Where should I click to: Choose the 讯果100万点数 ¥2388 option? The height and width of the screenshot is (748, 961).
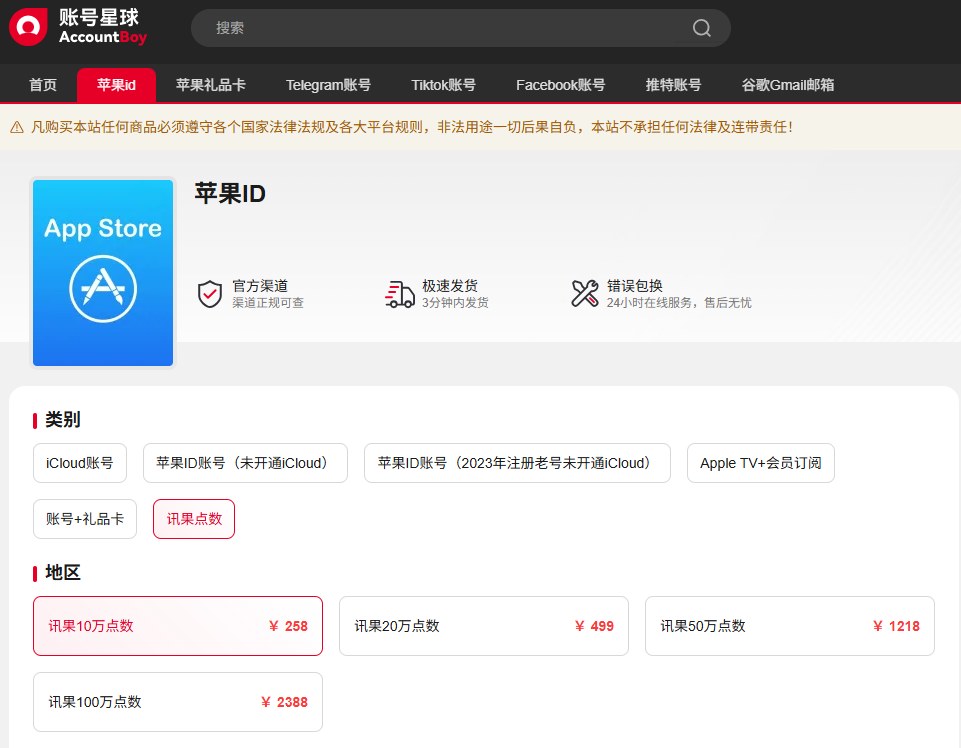(x=178, y=702)
